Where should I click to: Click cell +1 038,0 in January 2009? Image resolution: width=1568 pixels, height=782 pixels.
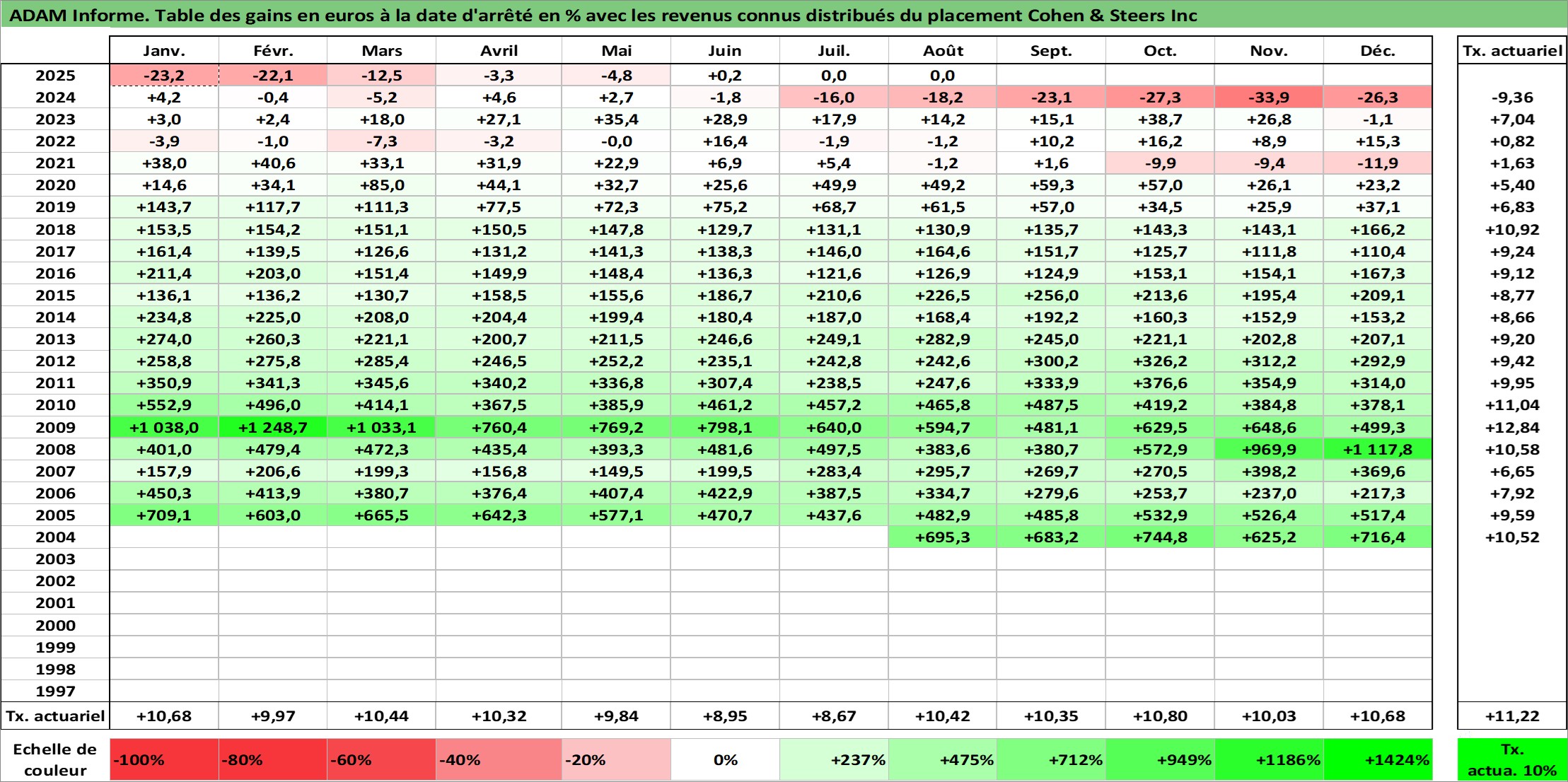pos(164,428)
